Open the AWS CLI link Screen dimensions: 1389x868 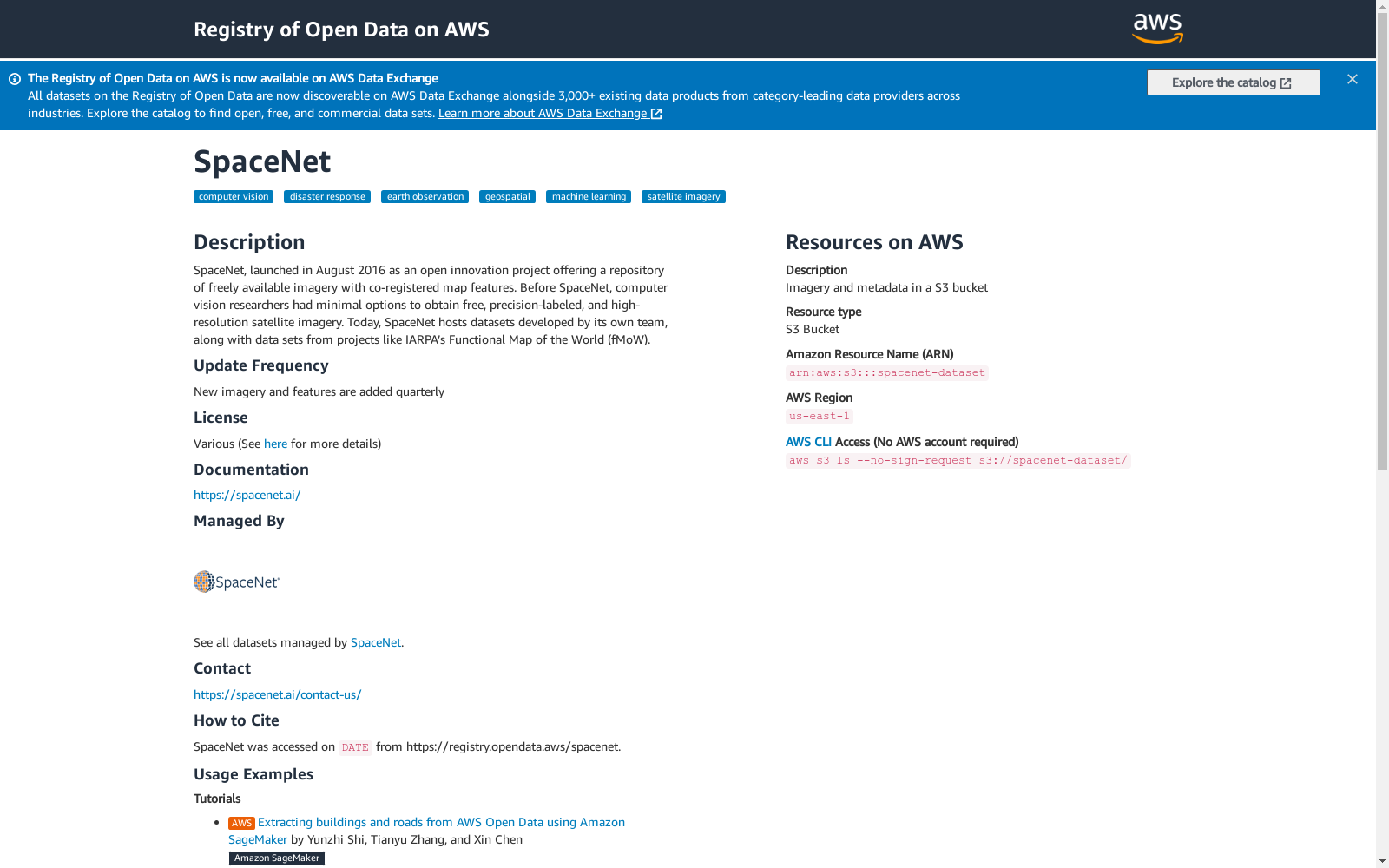tap(808, 442)
